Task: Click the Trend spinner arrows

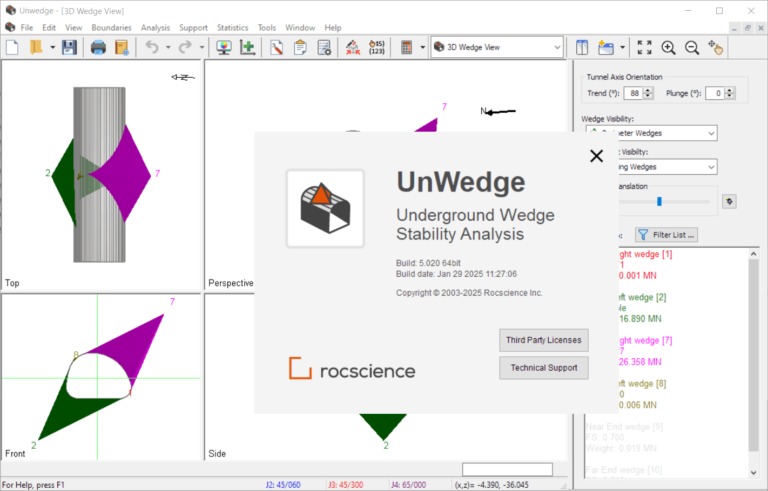Action: [x=648, y=93]
